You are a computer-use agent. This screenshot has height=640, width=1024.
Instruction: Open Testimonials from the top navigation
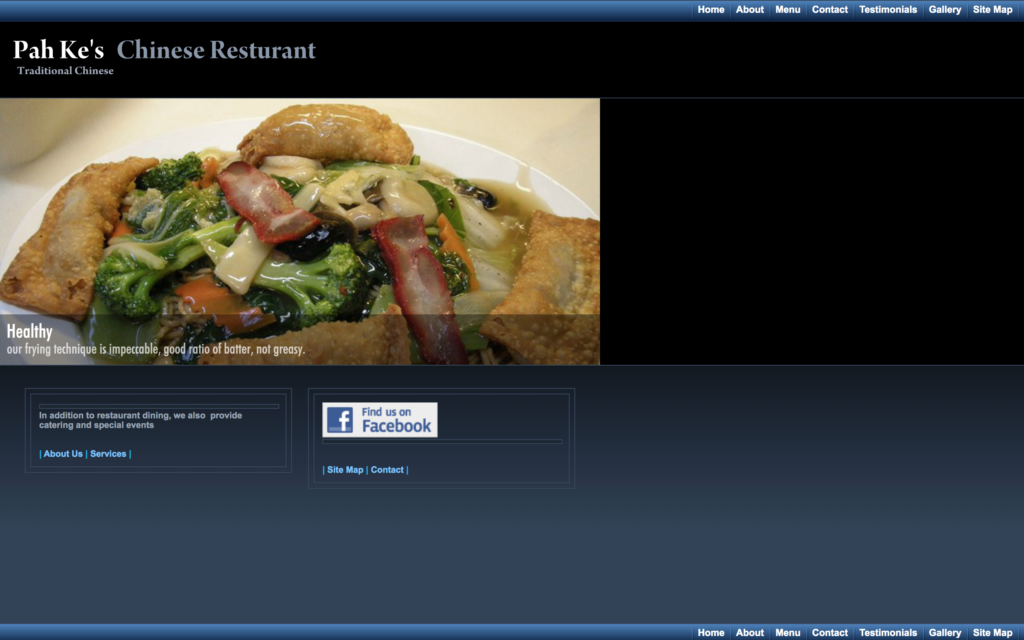pos(888,10)
